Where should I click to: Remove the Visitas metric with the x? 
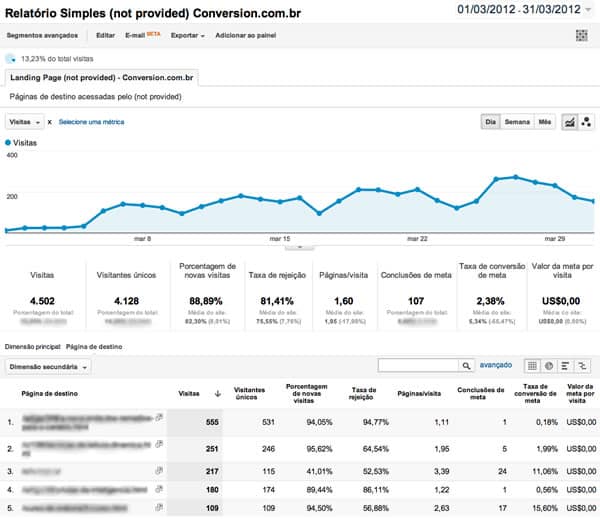tap(49, 122)
